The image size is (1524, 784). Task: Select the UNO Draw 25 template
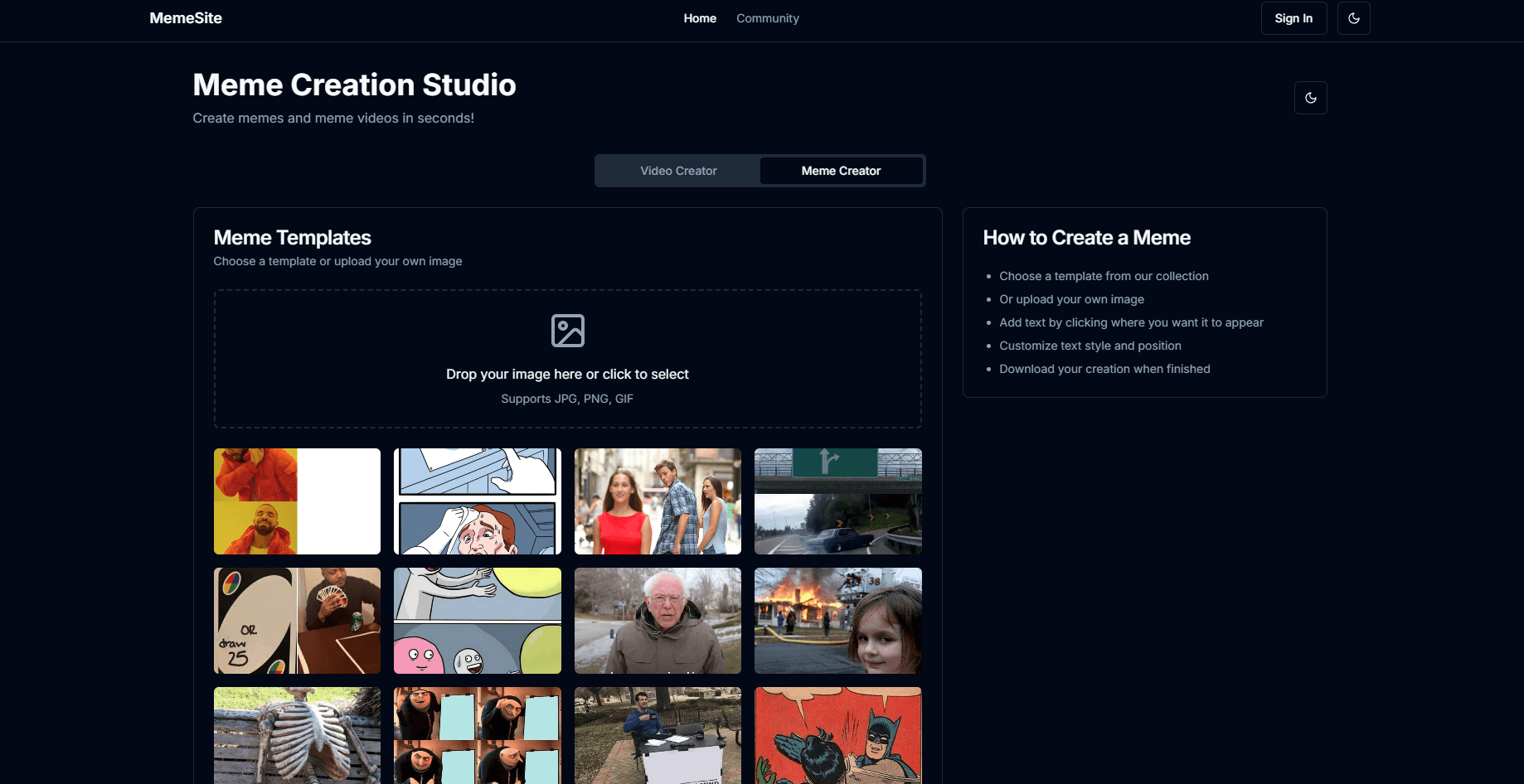point(297,621)
